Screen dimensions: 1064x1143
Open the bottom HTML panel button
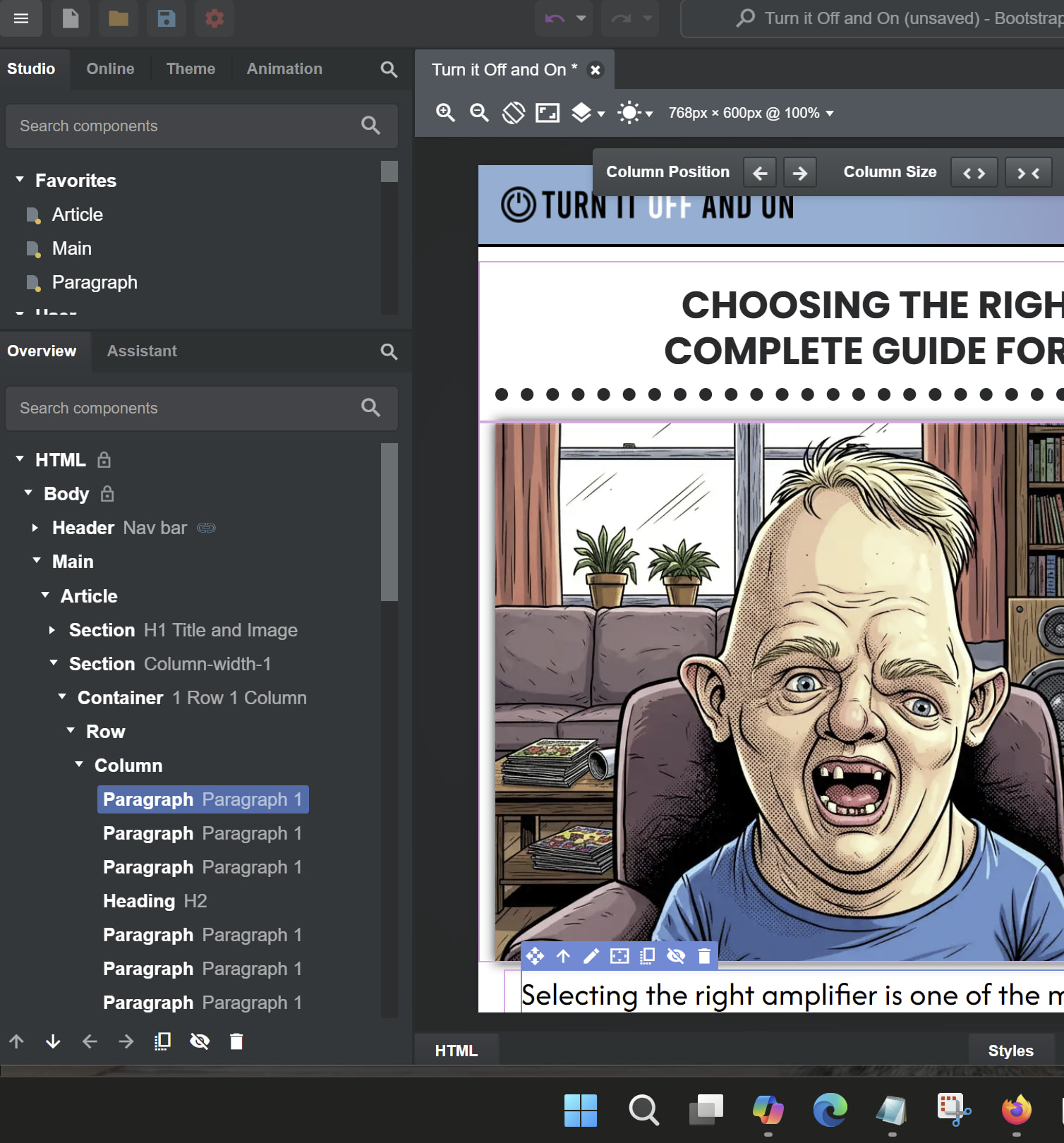(456, 1051)
